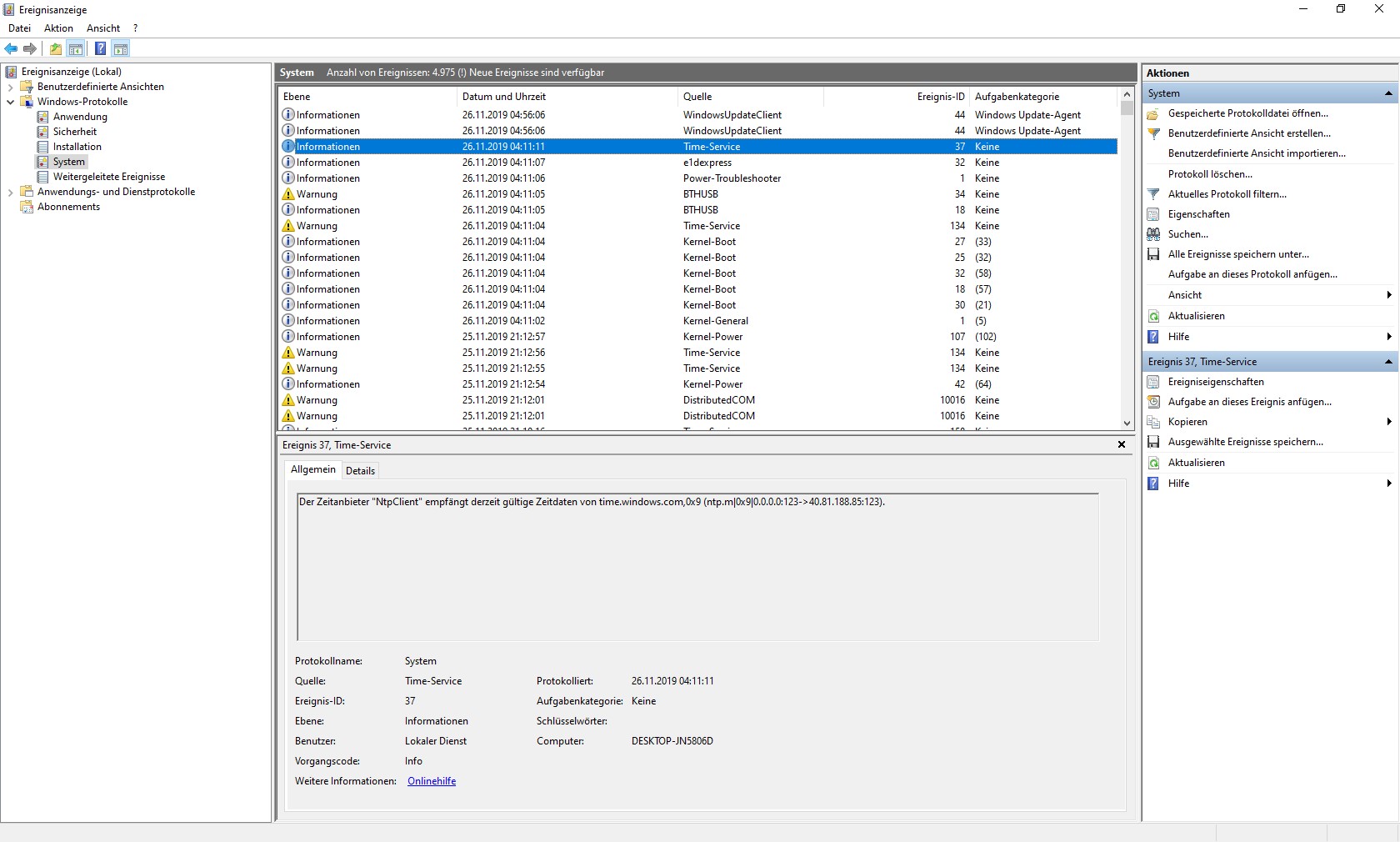Click the event description text box

pyautogui.click(x=697, y=567)
